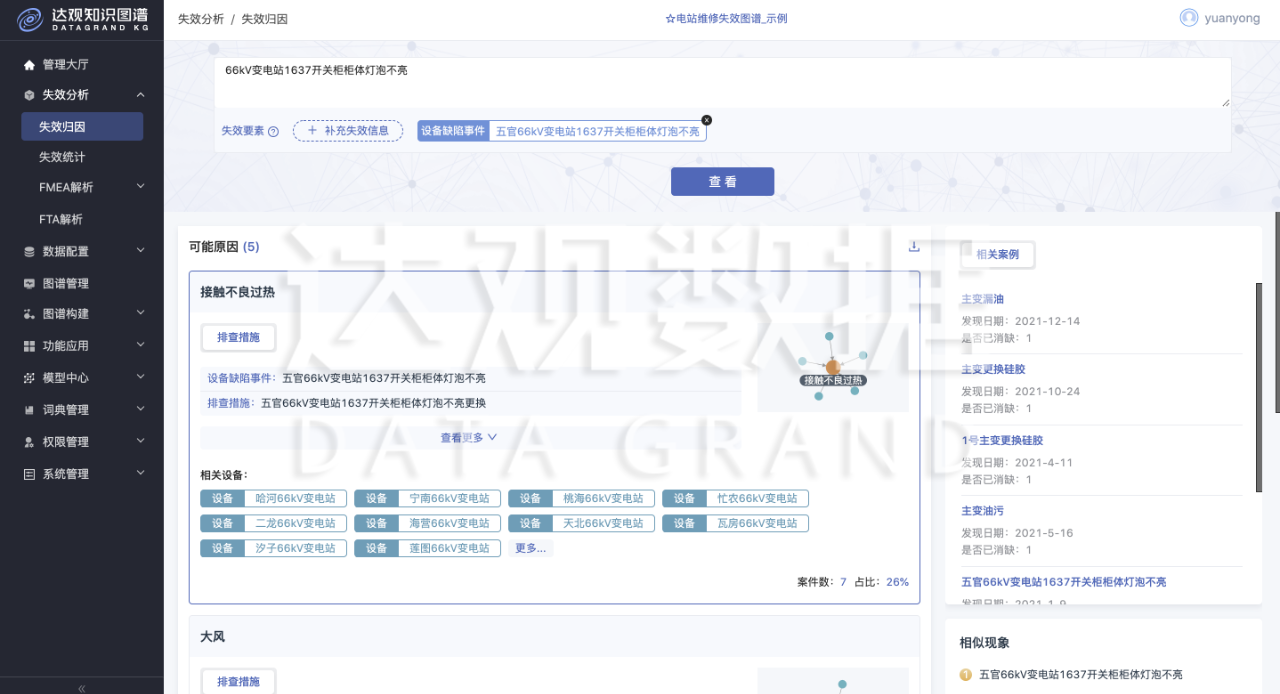This screenshot has height=694, width=1280.
Task: Expand the 数据配置 menu chevron
Action: [140, 251]
